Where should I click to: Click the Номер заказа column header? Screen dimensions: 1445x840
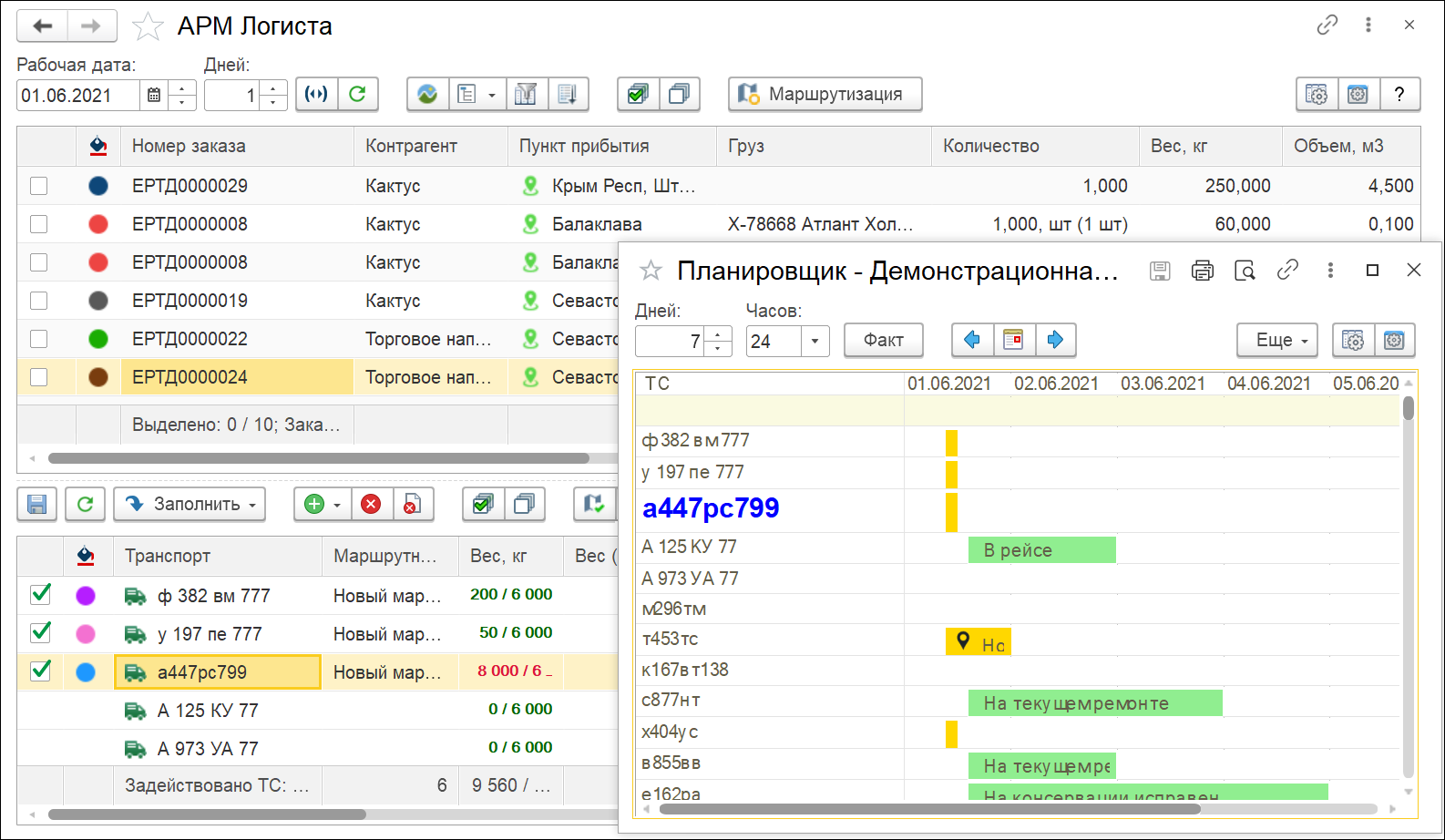click(189, 146)
